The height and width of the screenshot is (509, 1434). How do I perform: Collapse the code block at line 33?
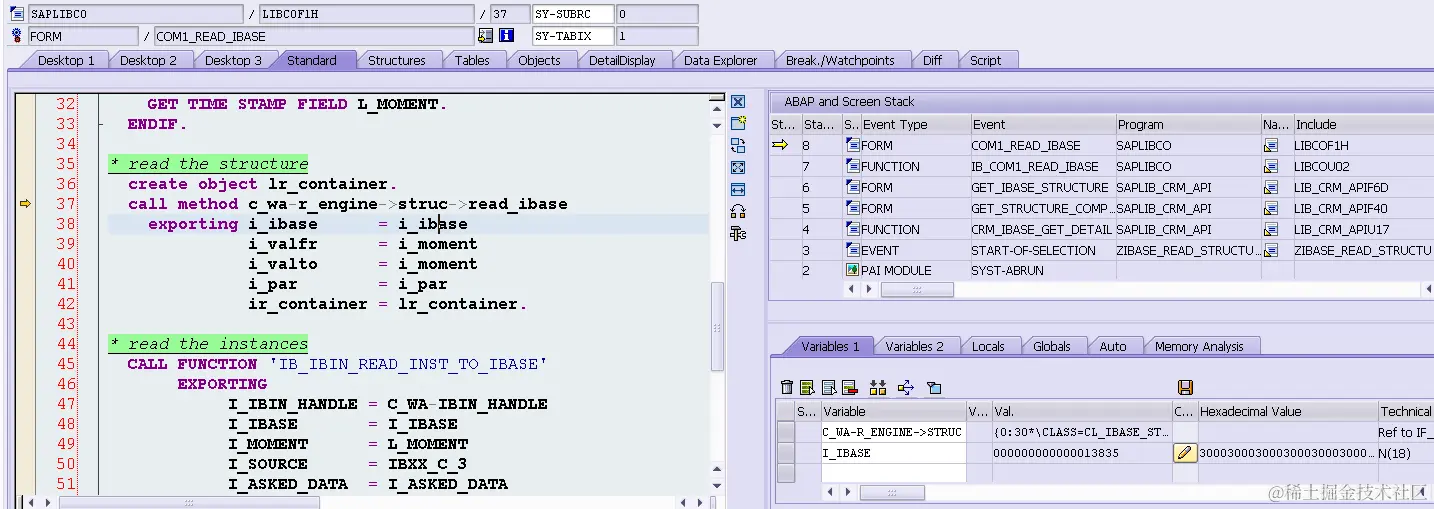(101, 124)
